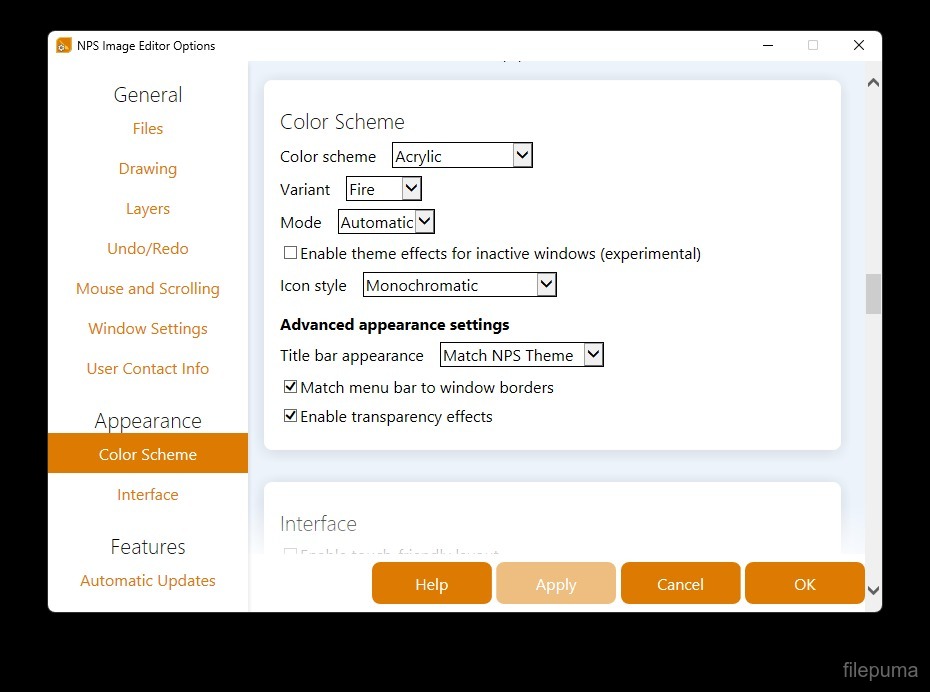
Task: Disable the transparency effects checkbox
Action: tap(291, 416)
